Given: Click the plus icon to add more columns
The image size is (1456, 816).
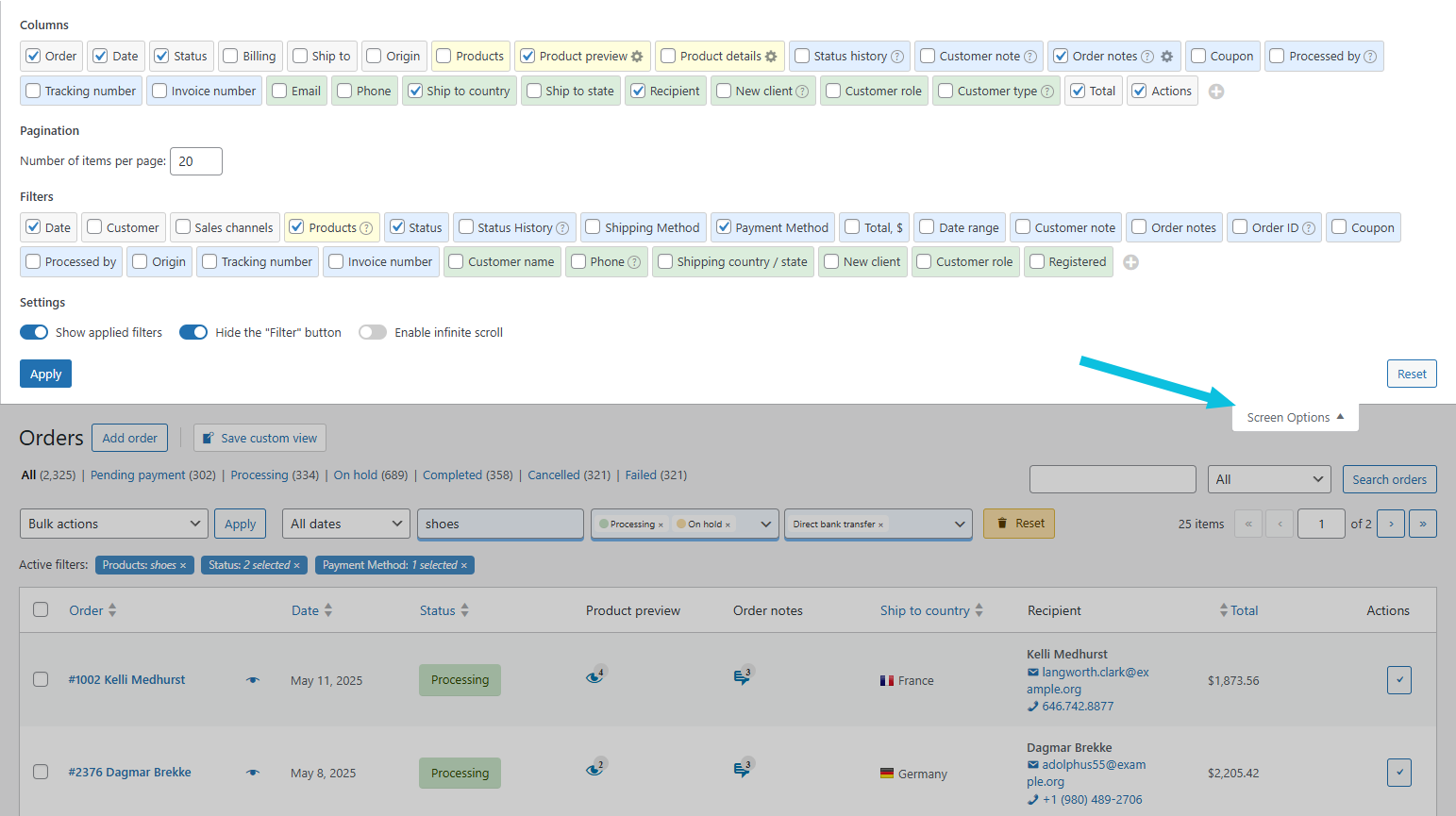Looking at the screenshot, I should [1216, 91].
